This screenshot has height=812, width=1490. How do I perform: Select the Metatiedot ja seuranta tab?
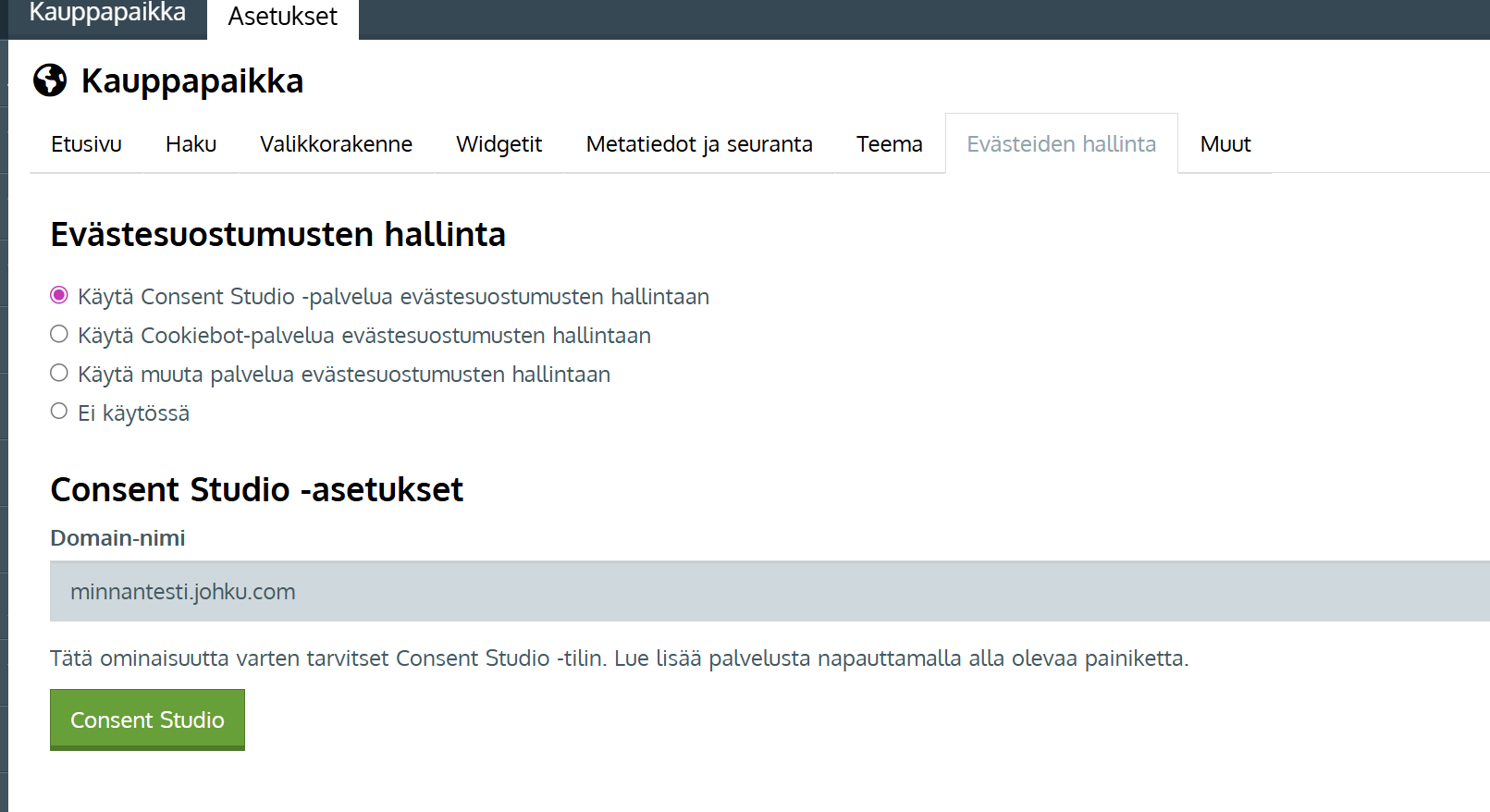click(x=698, y=144)
